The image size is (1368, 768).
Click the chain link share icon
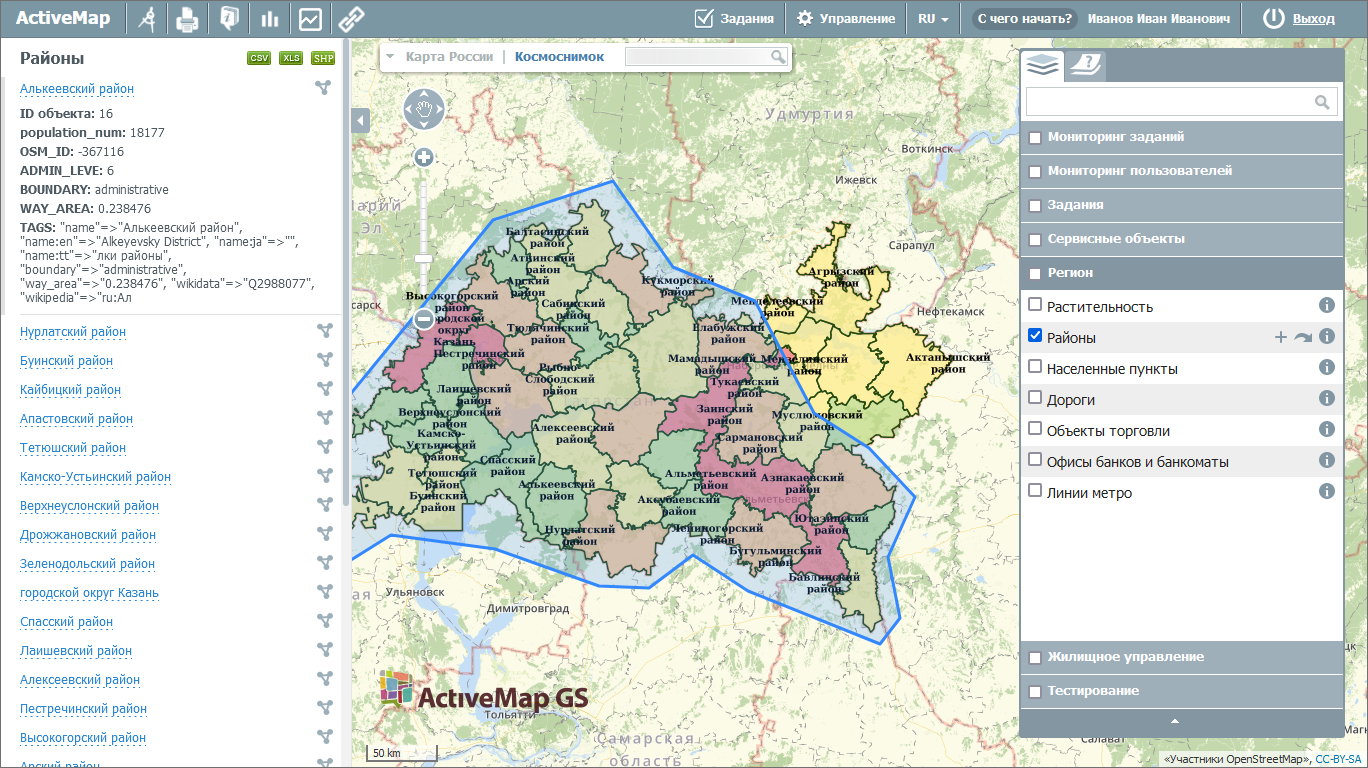pos(350,18)
